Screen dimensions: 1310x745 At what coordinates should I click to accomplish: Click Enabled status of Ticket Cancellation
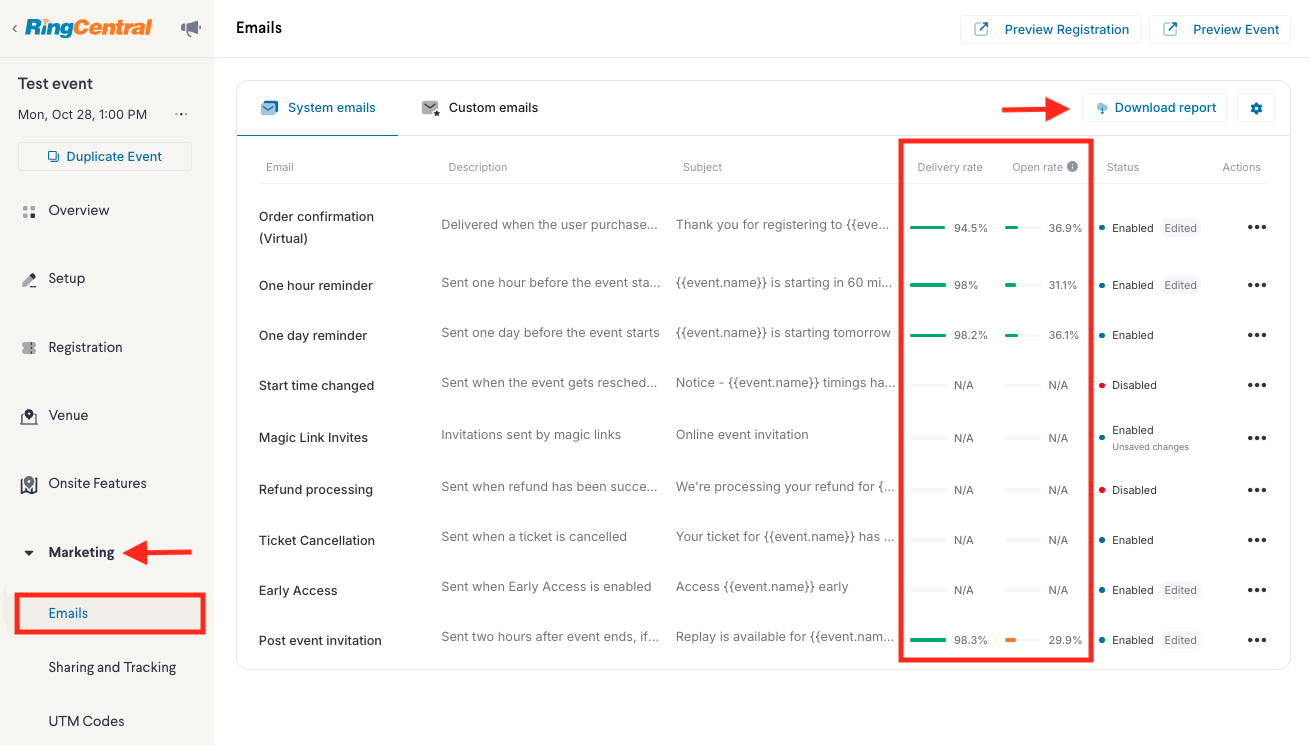pyautogui.click(x=1133, y=540)
